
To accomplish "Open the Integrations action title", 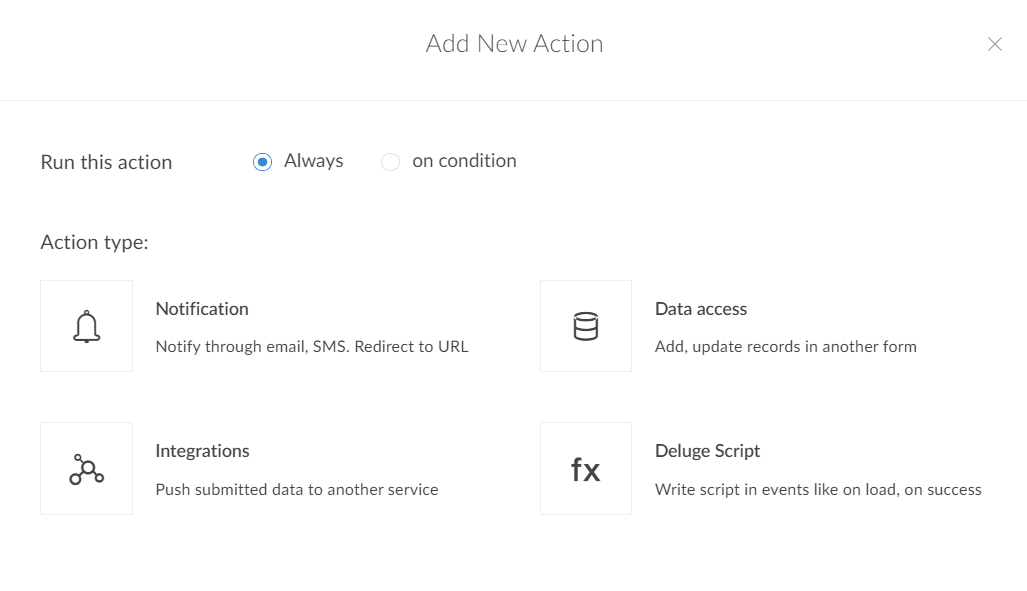I will pyautogui.click(x=202, y=451).
